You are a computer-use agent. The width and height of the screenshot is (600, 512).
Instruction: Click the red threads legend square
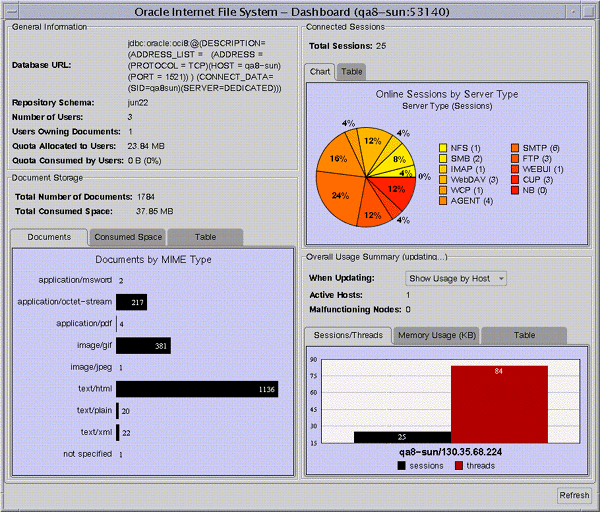coord(459,466)
